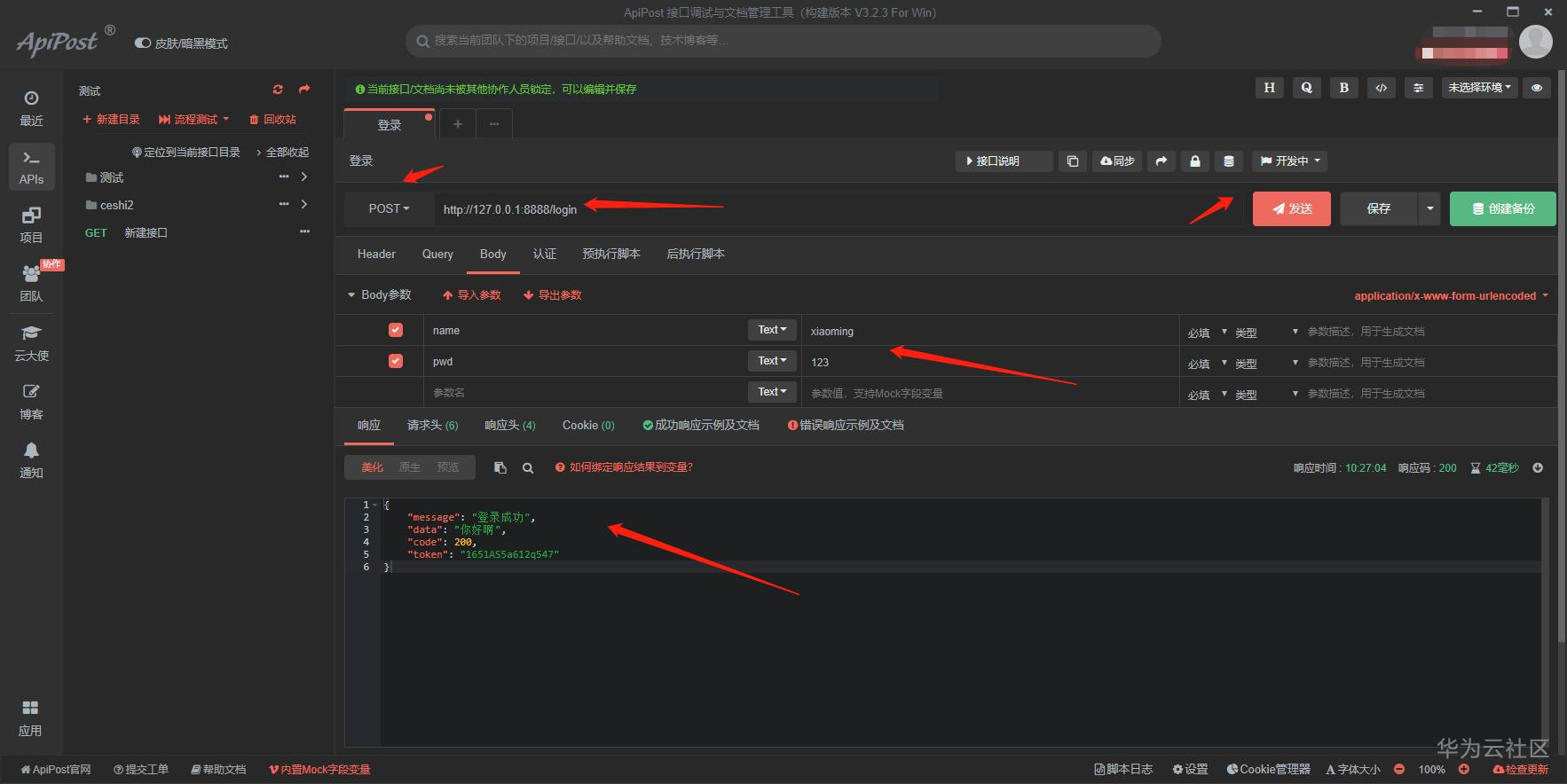The height and width of the screenshot is (784, 1567).
Task: Increase font size with plus icon
Action: (1464, 769)
